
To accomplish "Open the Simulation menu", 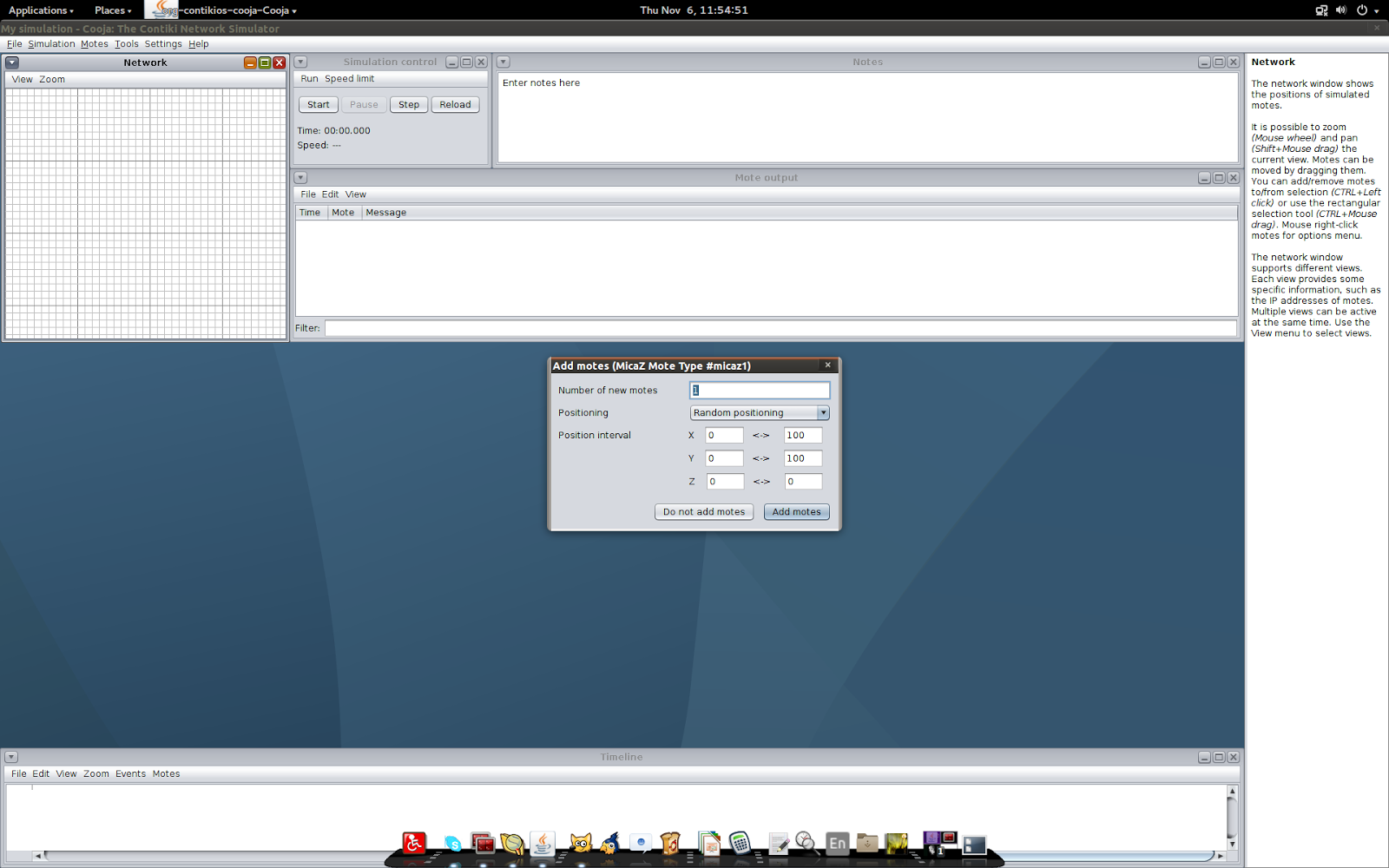I will click(51, 44).
